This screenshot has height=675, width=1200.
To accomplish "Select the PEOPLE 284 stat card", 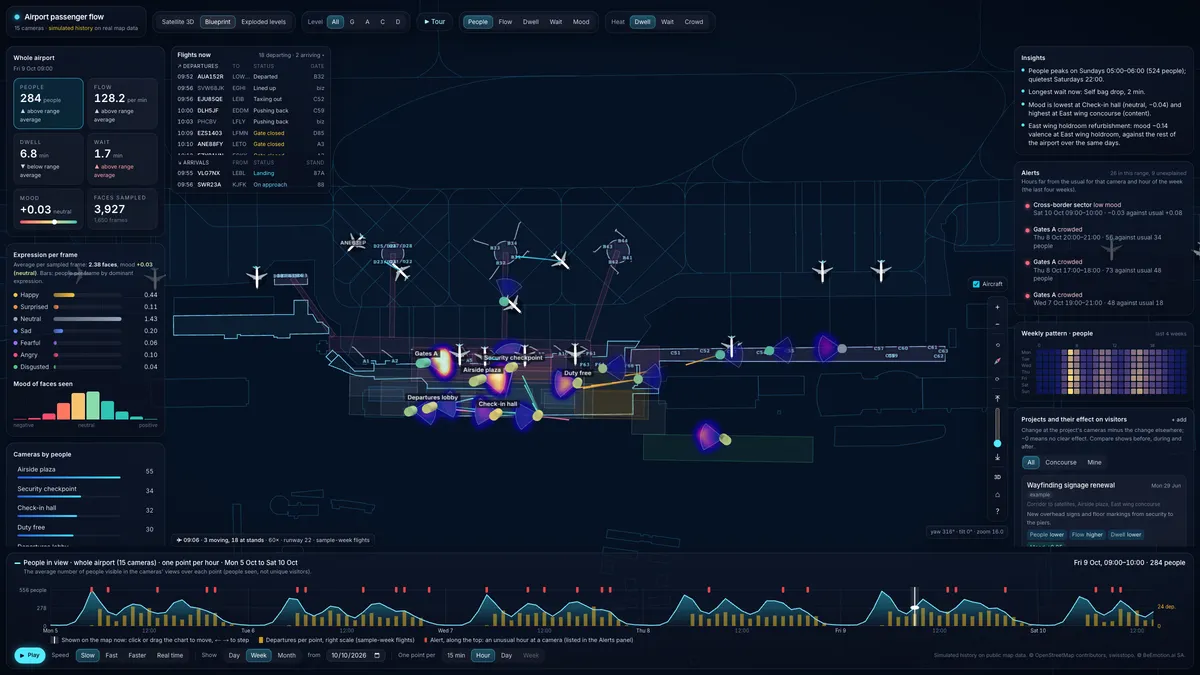I will pyautogui.click(x=48, y=103).
